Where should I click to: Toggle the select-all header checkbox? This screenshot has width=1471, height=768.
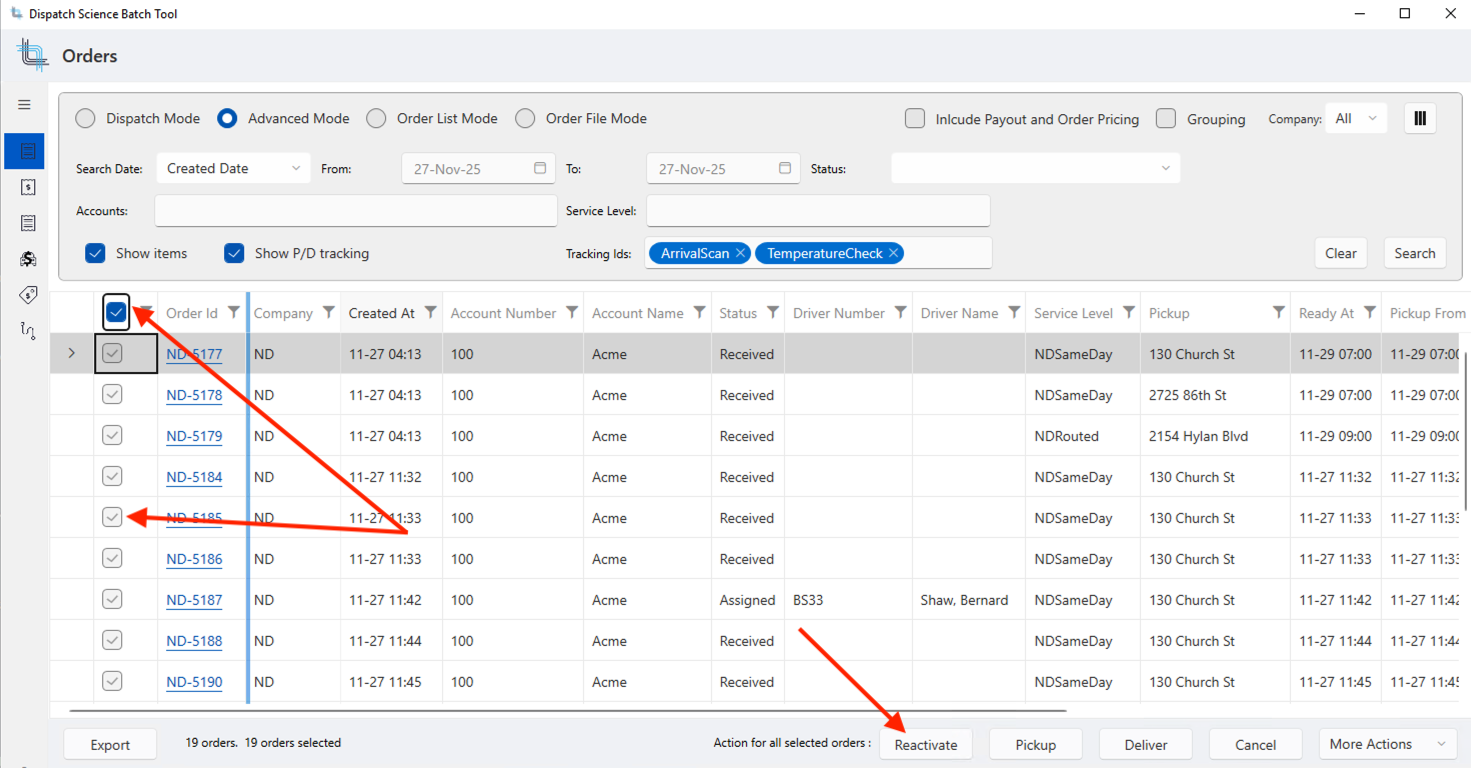point(116,313)
